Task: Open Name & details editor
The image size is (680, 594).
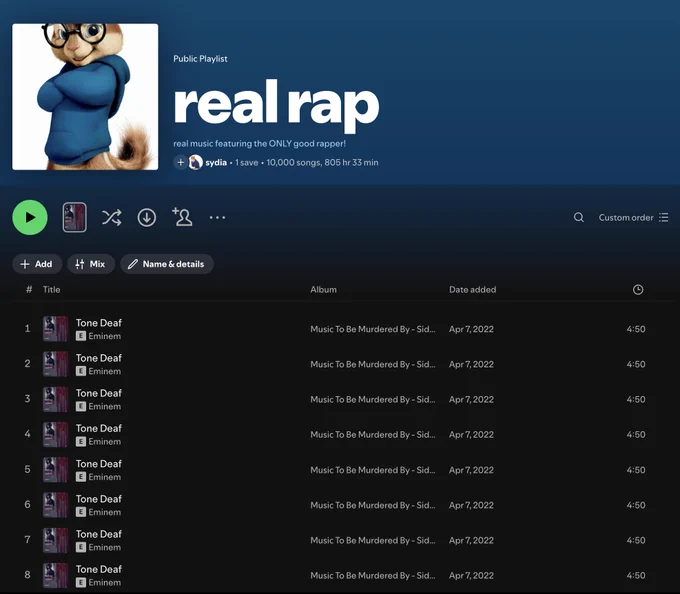Action: [x=167, y=264]
